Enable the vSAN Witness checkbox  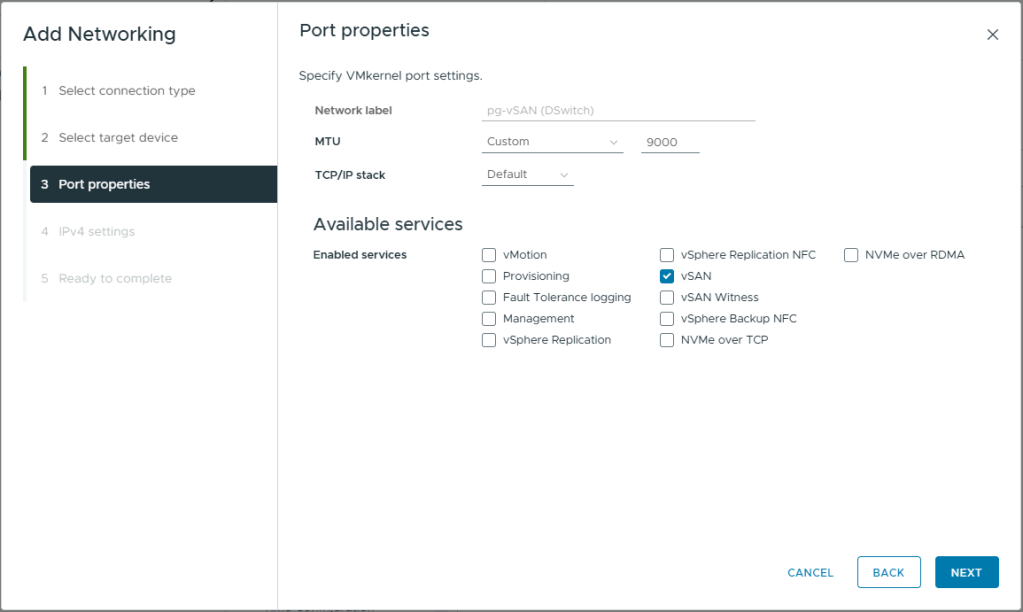coord(667,298)
